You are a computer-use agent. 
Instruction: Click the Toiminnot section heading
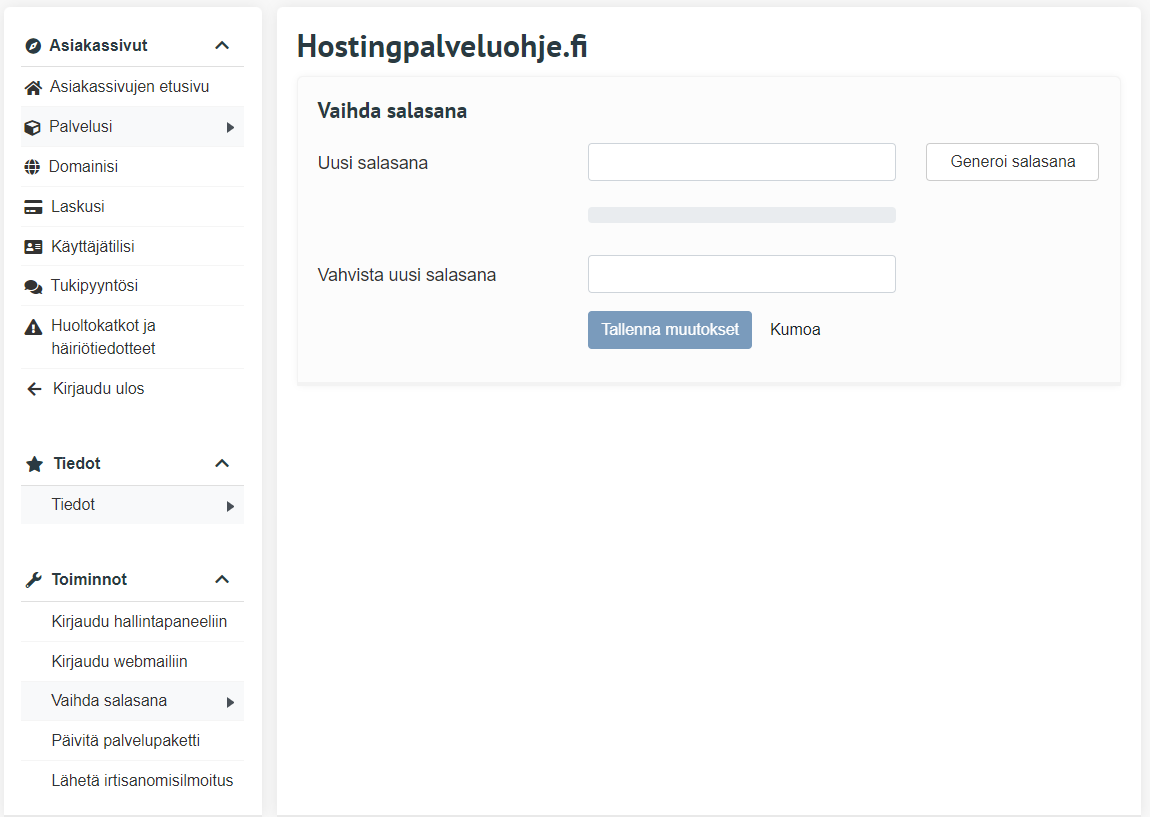click(x=89, y=579)
